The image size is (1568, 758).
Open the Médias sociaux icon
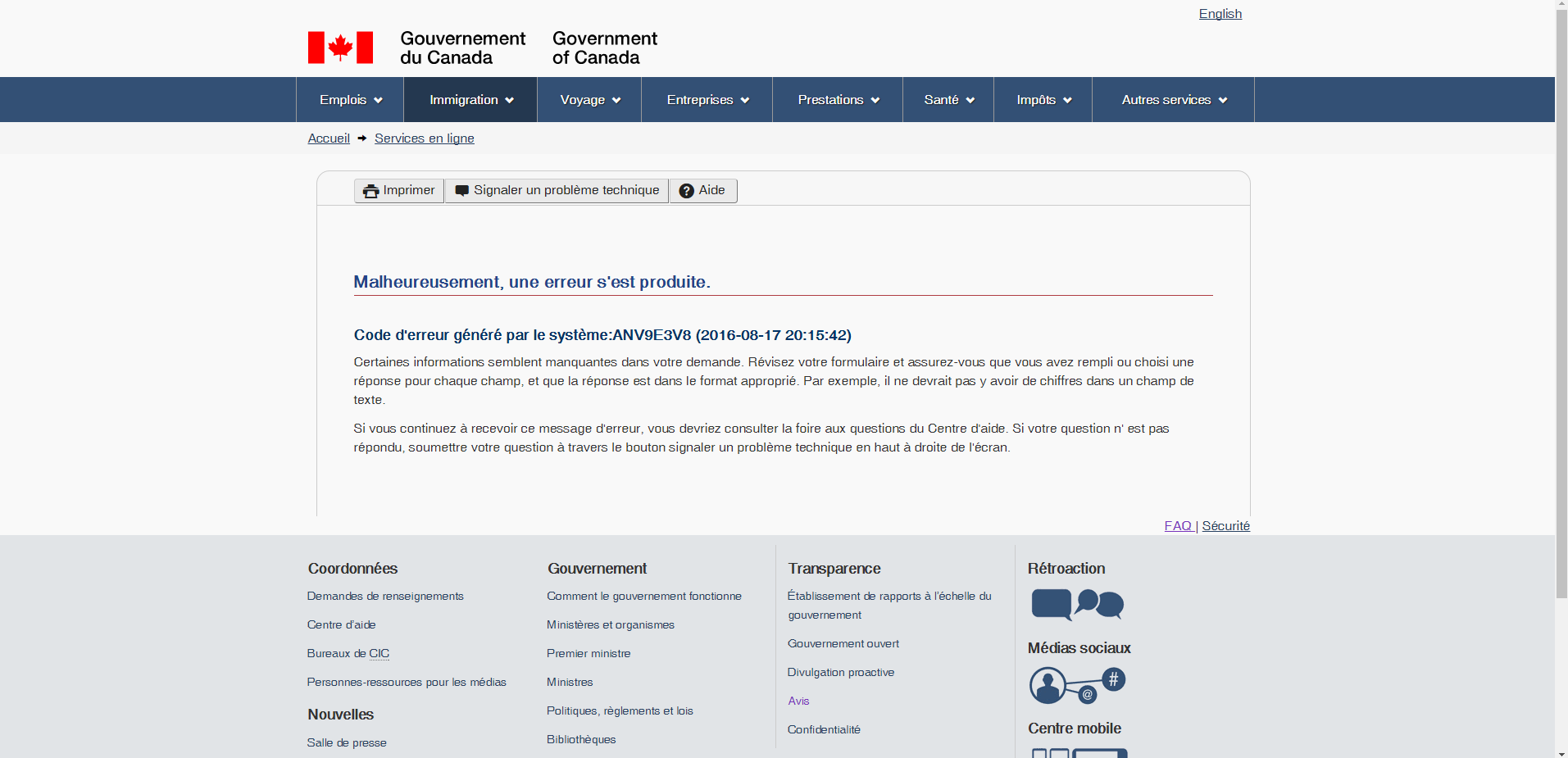(x=1077, y=685)
